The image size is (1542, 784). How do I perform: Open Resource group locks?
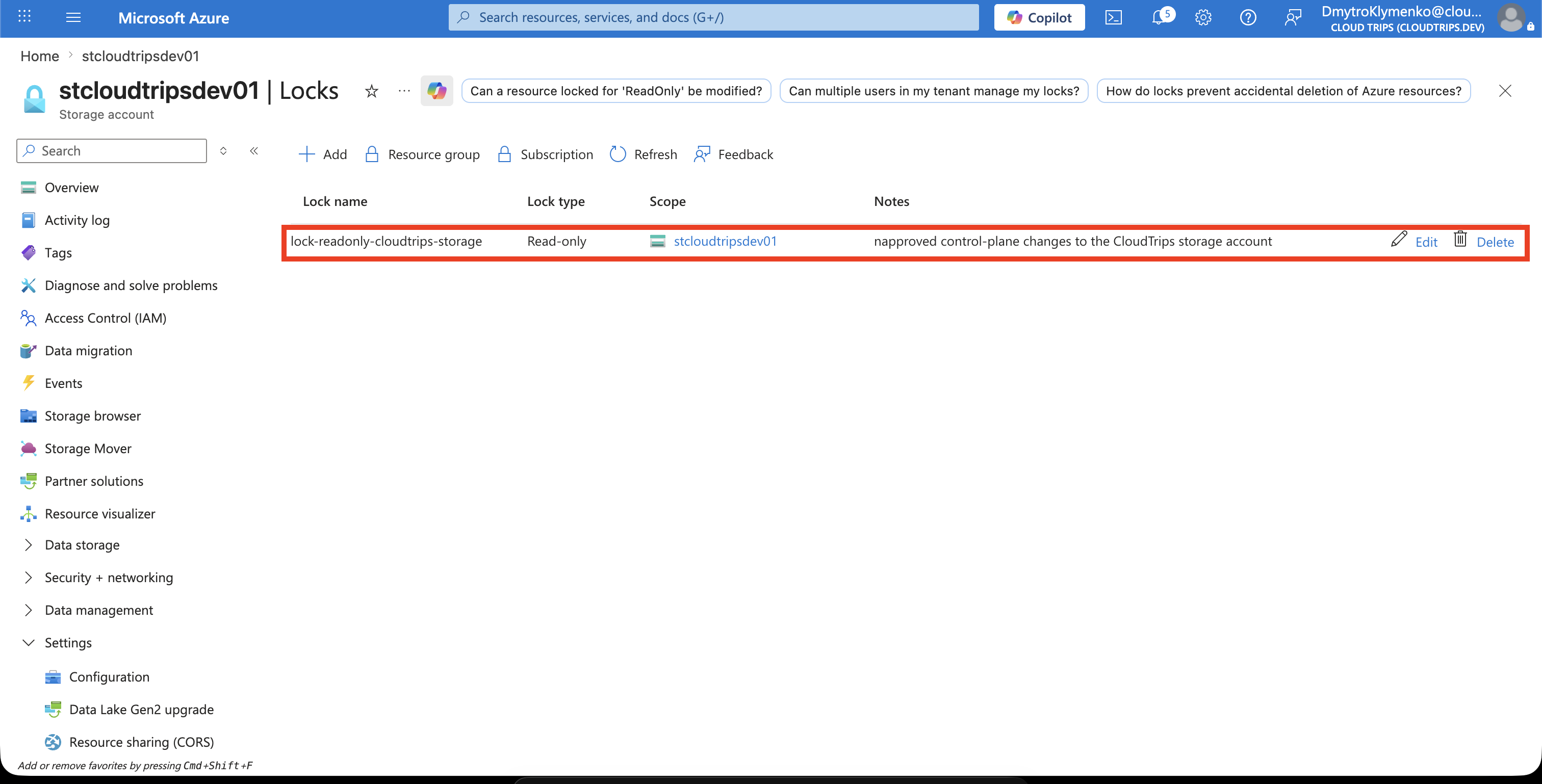[x=422, y=154]
